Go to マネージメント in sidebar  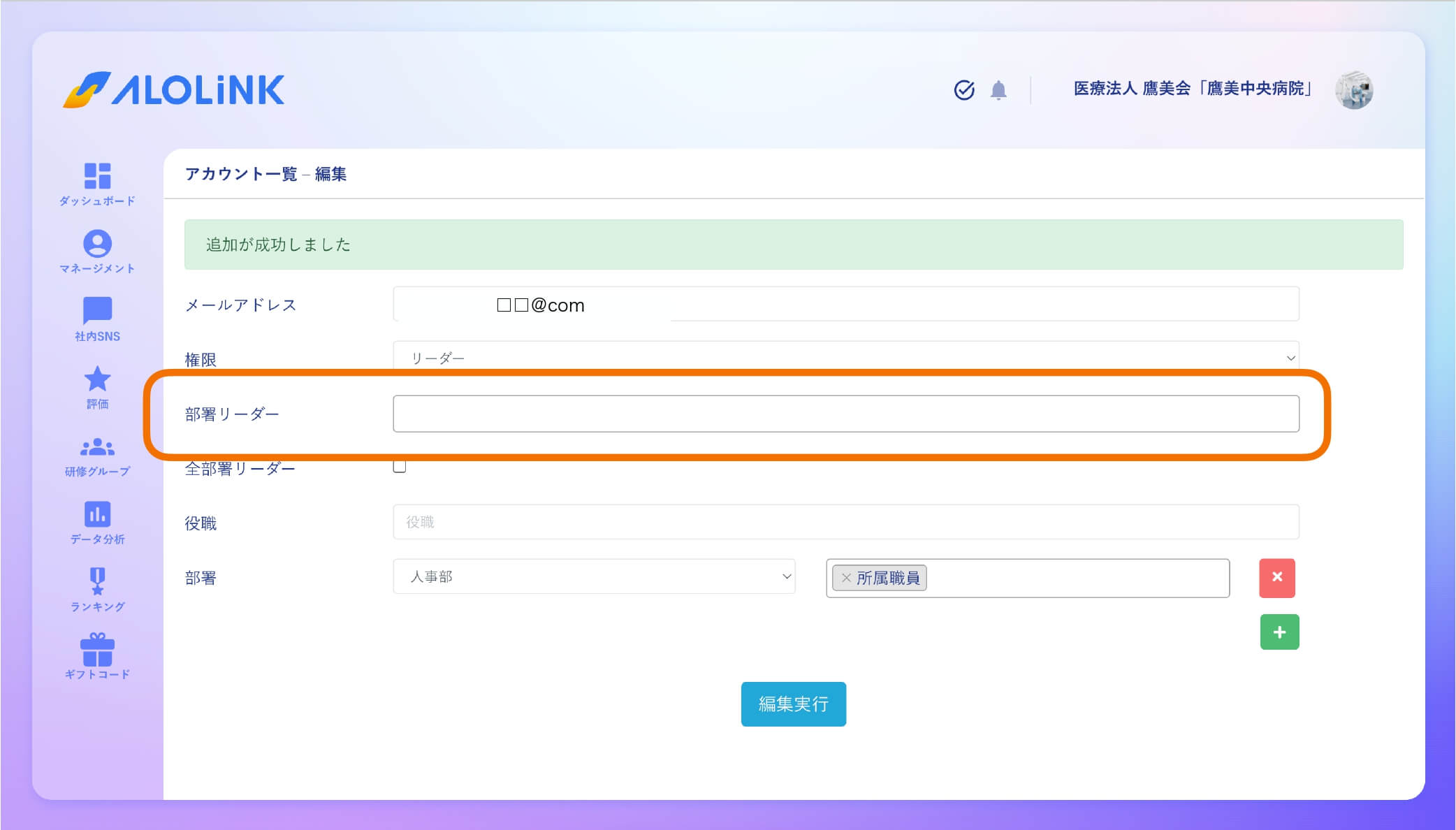click(97, 244)
